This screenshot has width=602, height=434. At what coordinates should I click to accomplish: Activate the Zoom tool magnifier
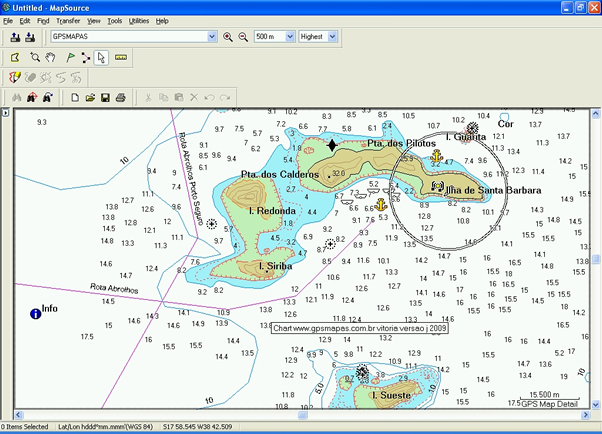pos(35,58)
